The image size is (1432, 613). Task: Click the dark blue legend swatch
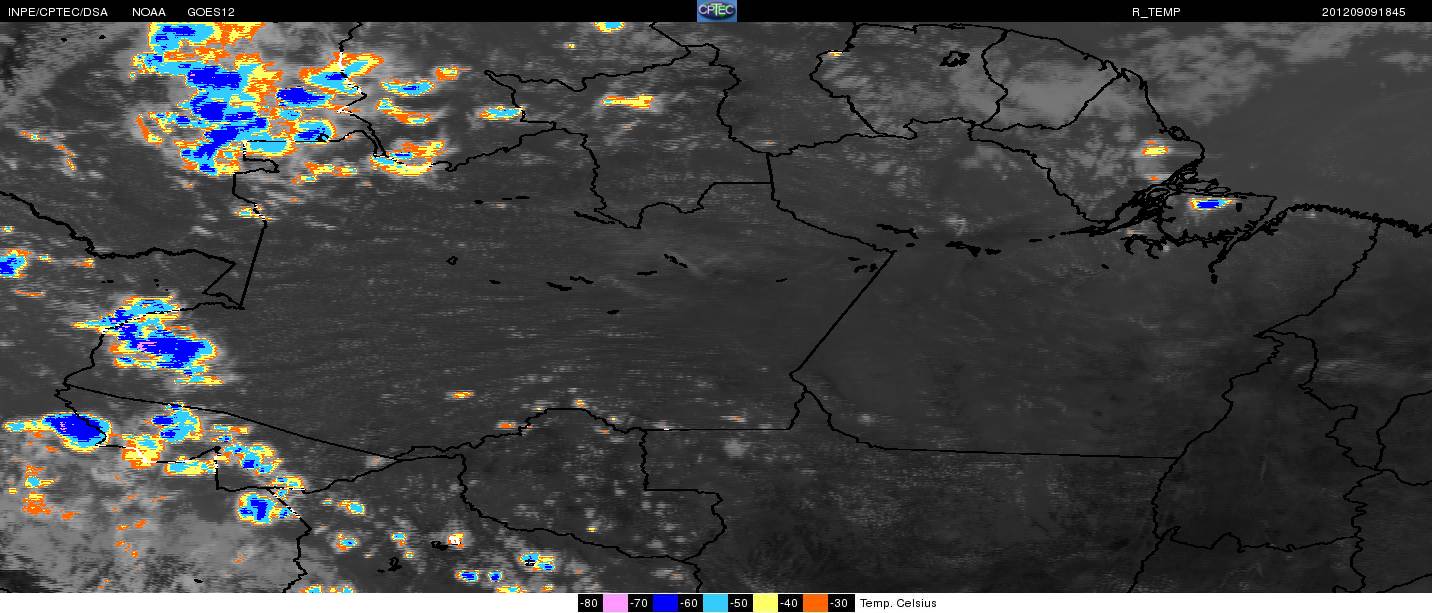pyautogui.click(x=665, y=603)
